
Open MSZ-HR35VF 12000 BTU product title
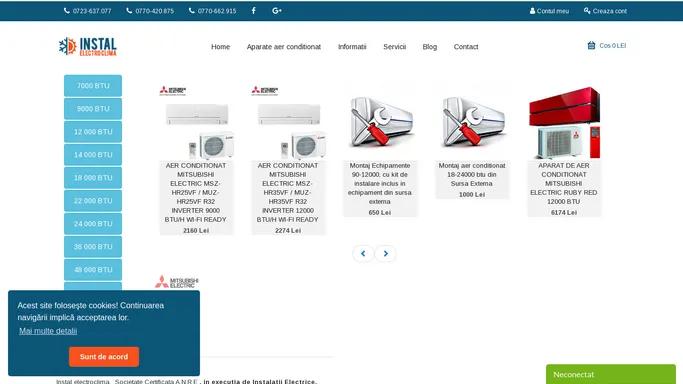287,192
